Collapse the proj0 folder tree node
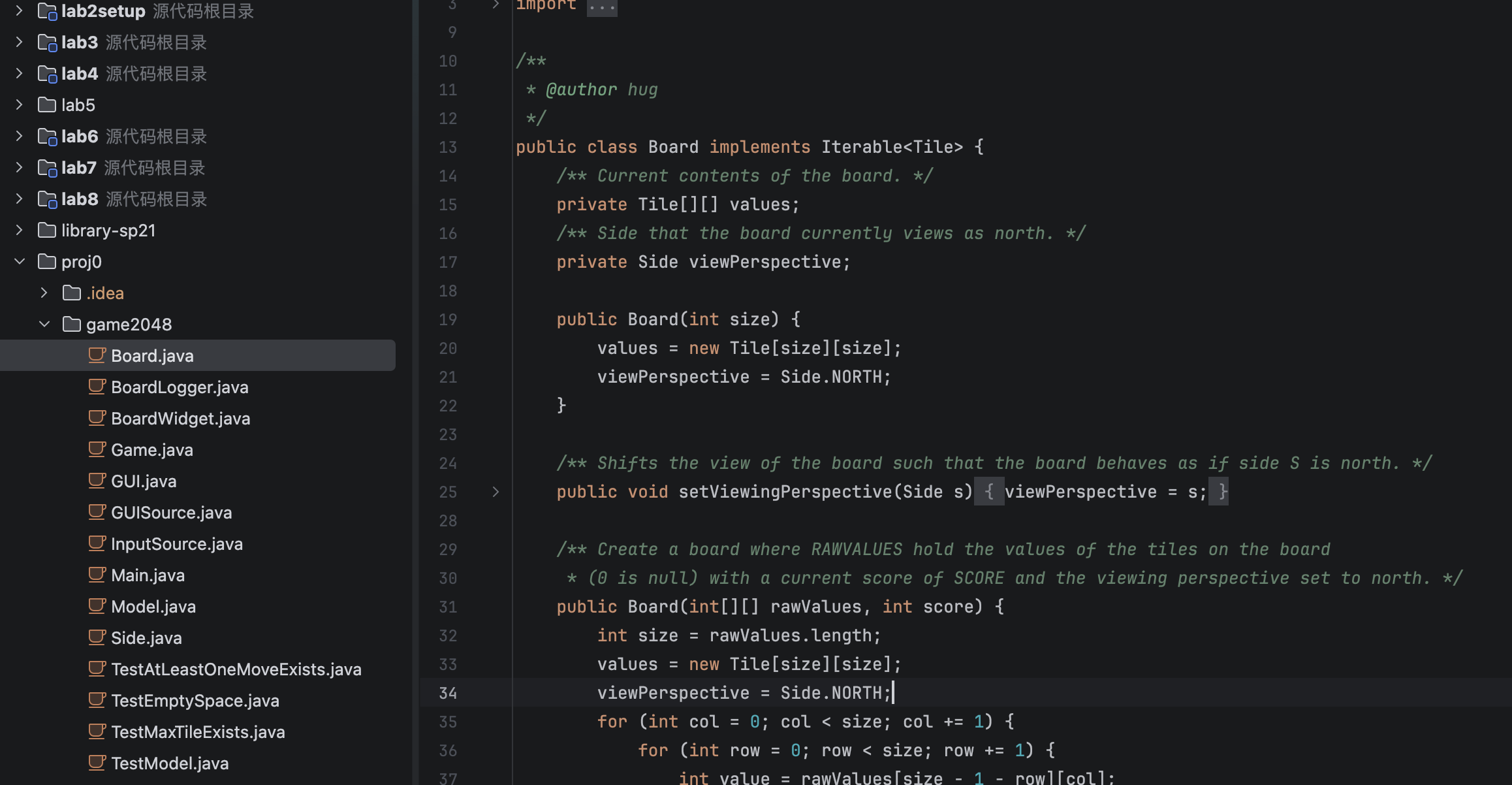This screenshot has height=785, width=1512. (20, 262)
